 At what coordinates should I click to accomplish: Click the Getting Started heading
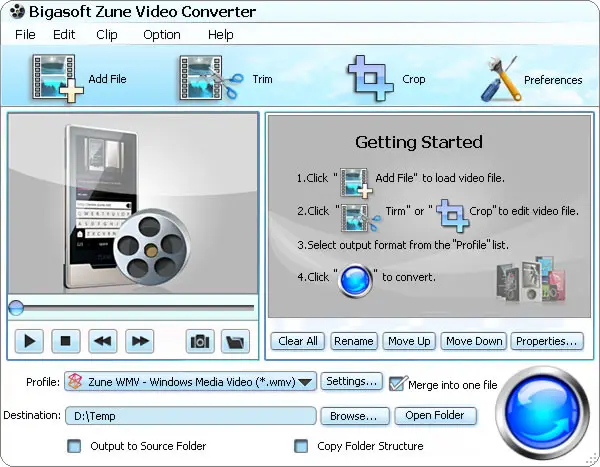[419, 142]
